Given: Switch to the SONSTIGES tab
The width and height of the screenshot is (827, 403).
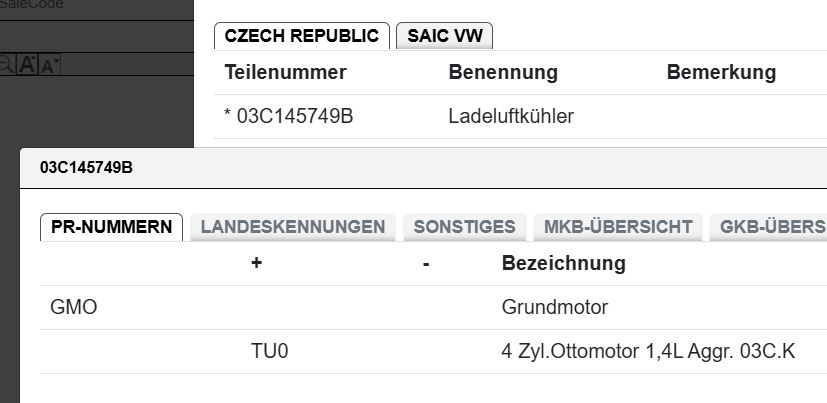Looking at the screenshot, I should point(464,227).
